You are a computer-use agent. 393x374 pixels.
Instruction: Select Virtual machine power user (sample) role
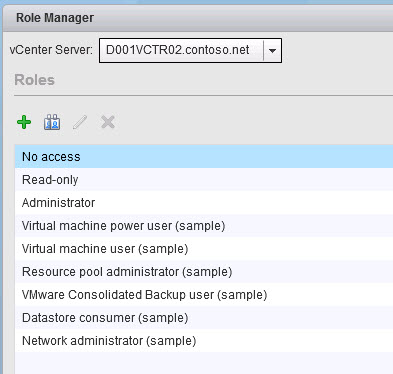pos(204,226)
